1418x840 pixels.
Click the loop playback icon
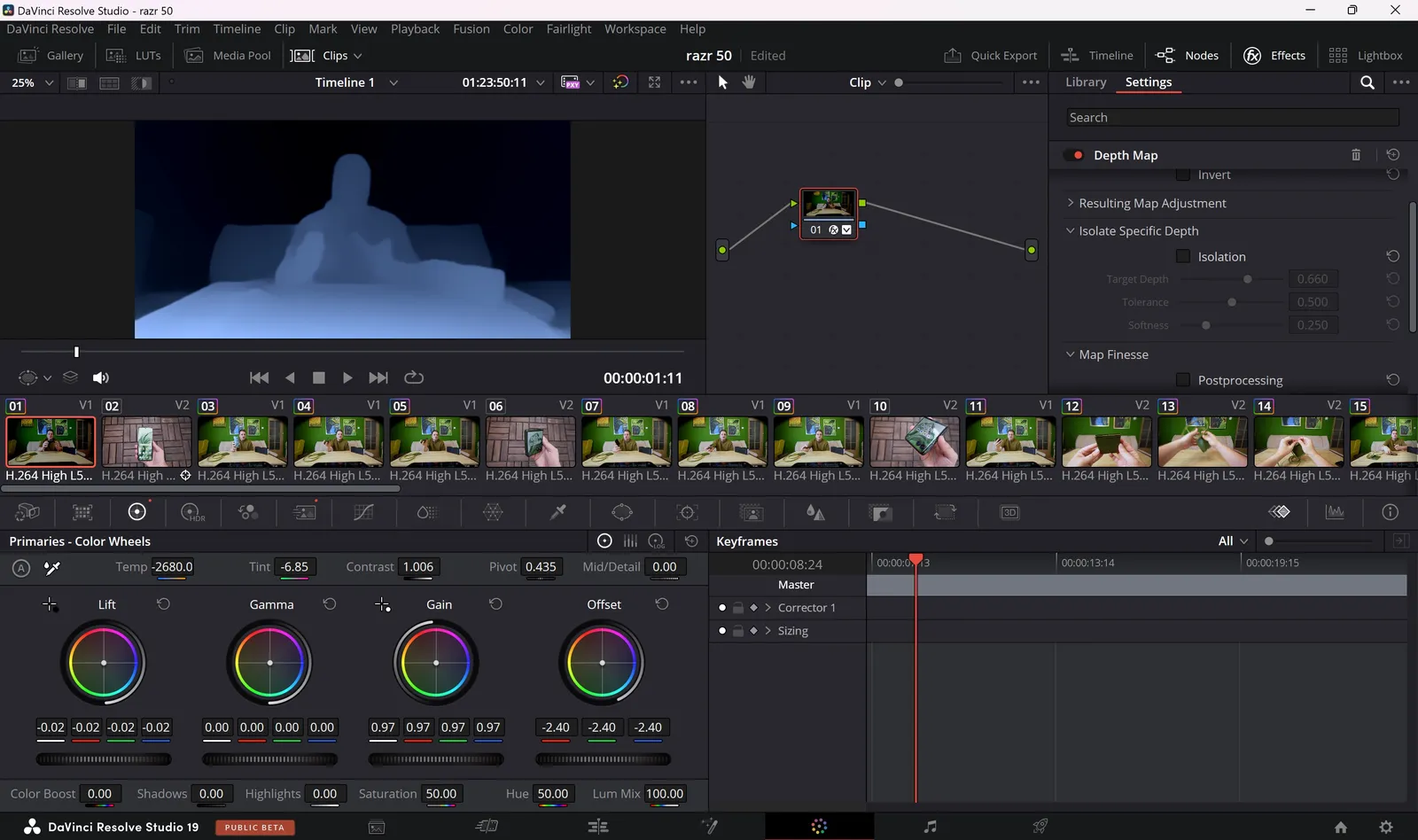pos(414,377)
